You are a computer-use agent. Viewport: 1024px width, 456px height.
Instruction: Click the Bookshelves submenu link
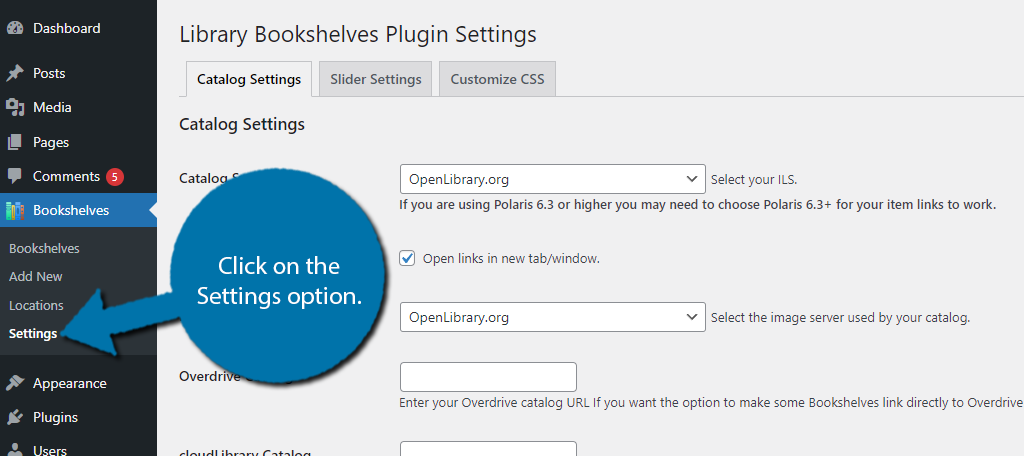point(44,248)
